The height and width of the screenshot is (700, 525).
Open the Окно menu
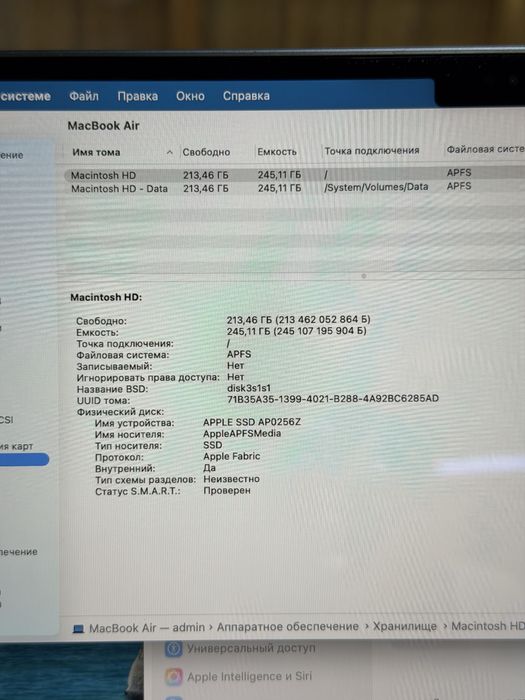(x=190, y=96)
